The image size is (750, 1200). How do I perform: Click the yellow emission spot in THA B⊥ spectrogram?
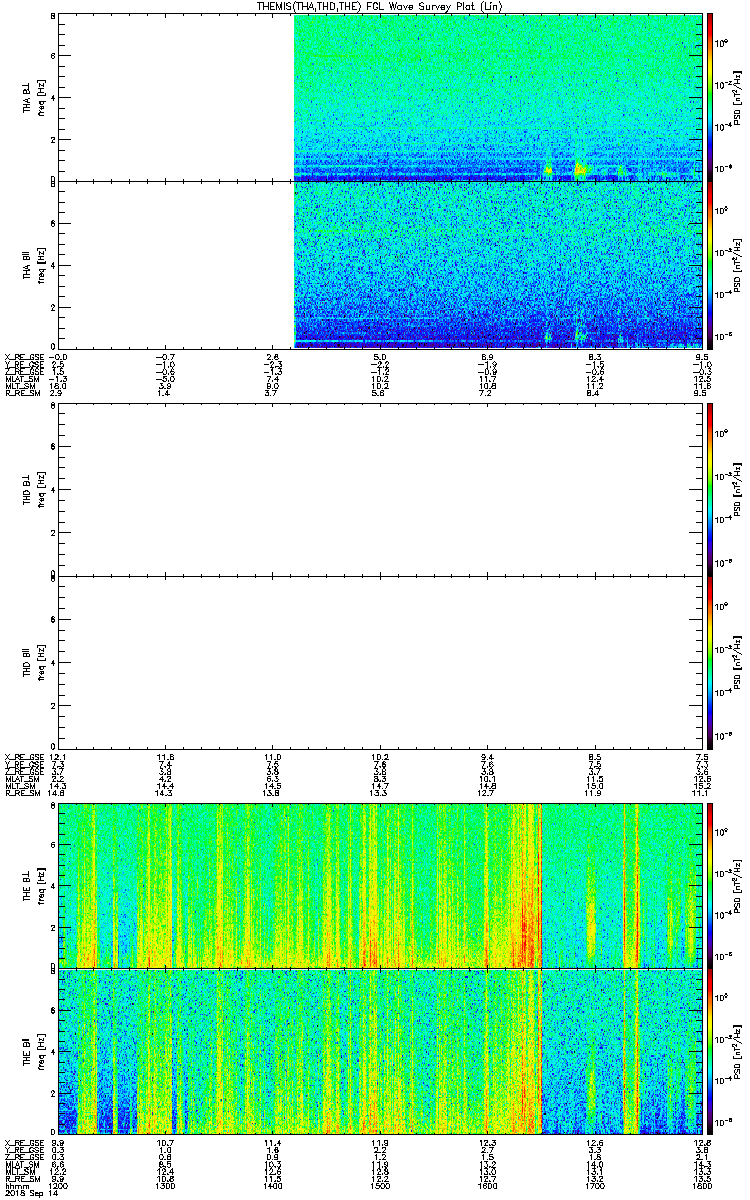tap(580, 170)
